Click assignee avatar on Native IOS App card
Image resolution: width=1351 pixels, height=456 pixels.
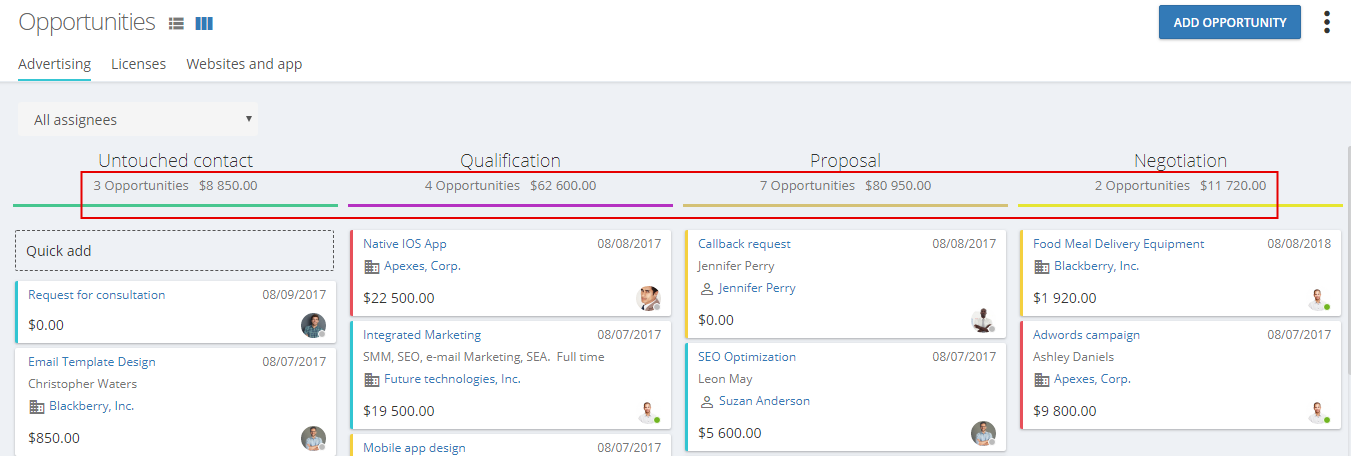click(648, 298)
